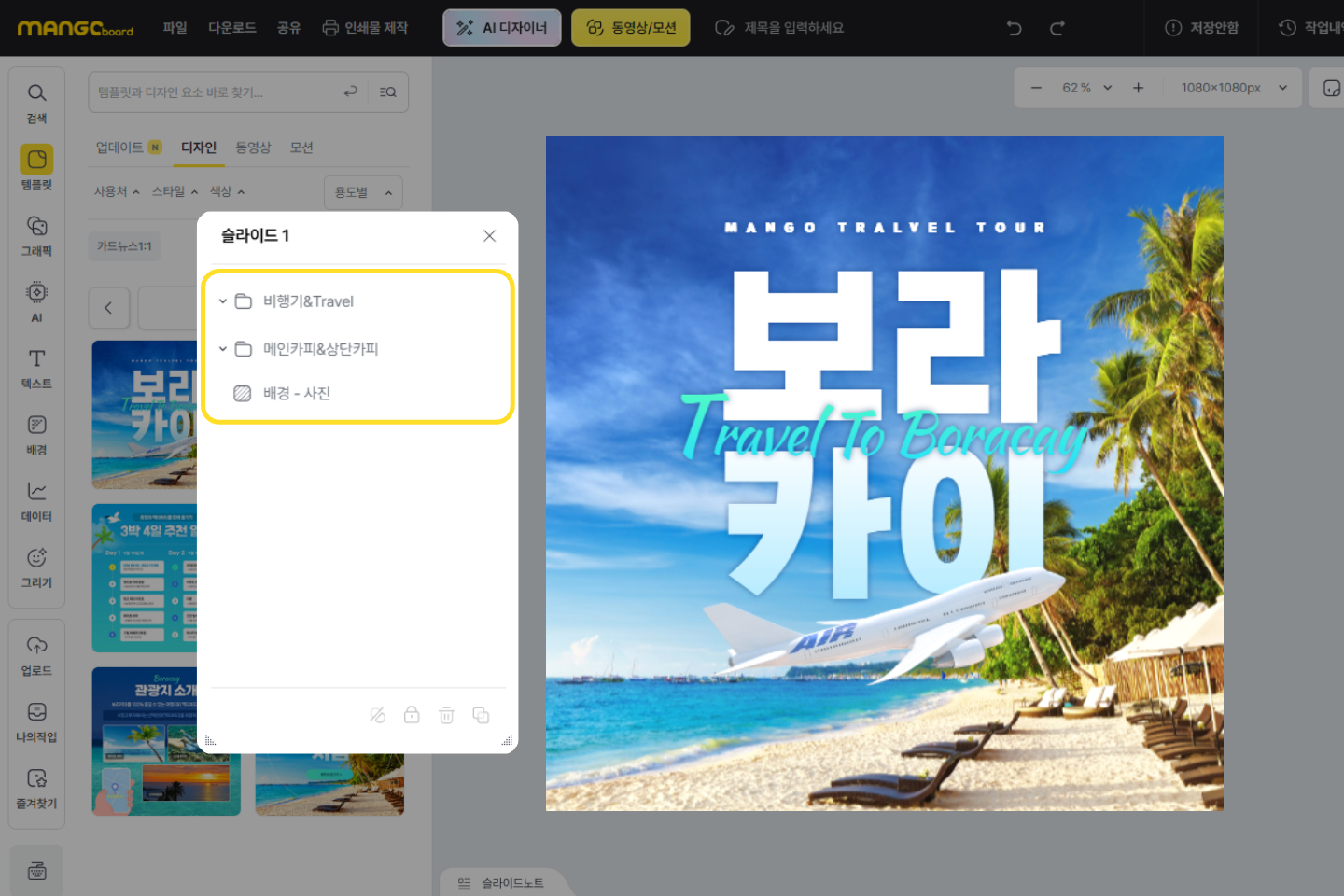Open the Data chart panel icon
The height and width of the screenshot is (896, 1344).
pos(36,500)
